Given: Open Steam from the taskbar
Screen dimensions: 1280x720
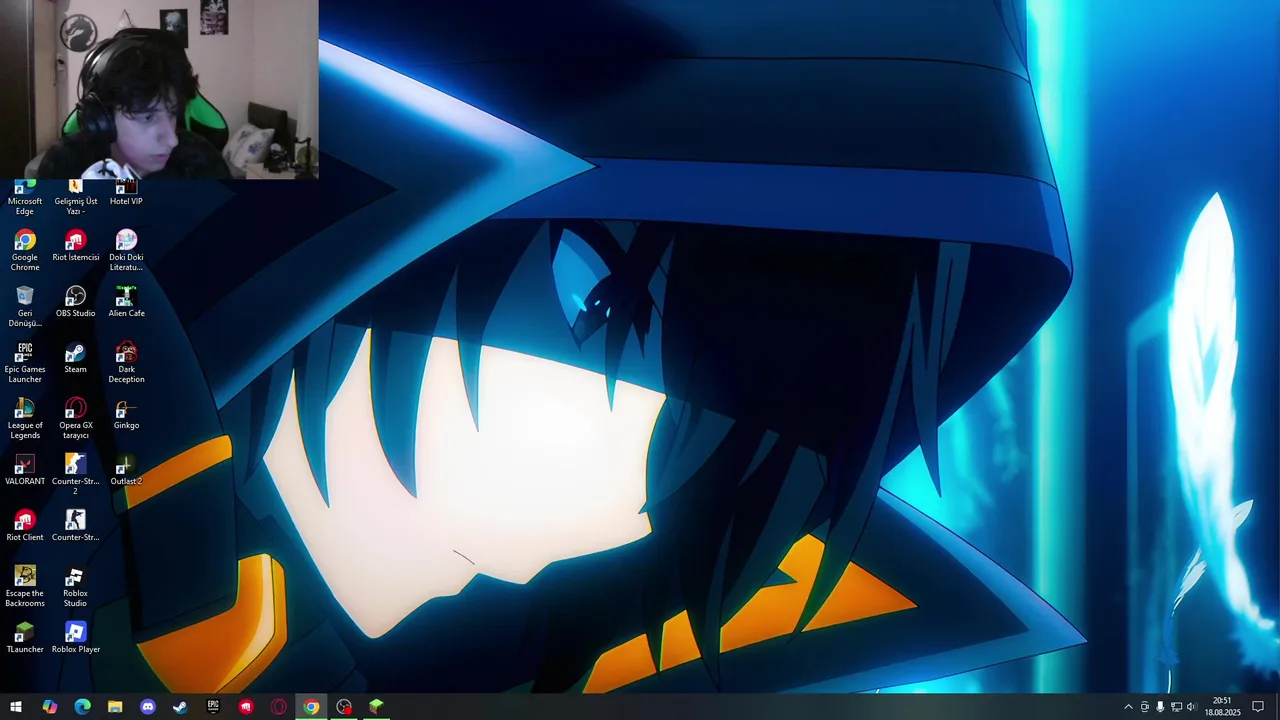Looking at the screenshot, I should pyautogui.click(x=180, y=707).
